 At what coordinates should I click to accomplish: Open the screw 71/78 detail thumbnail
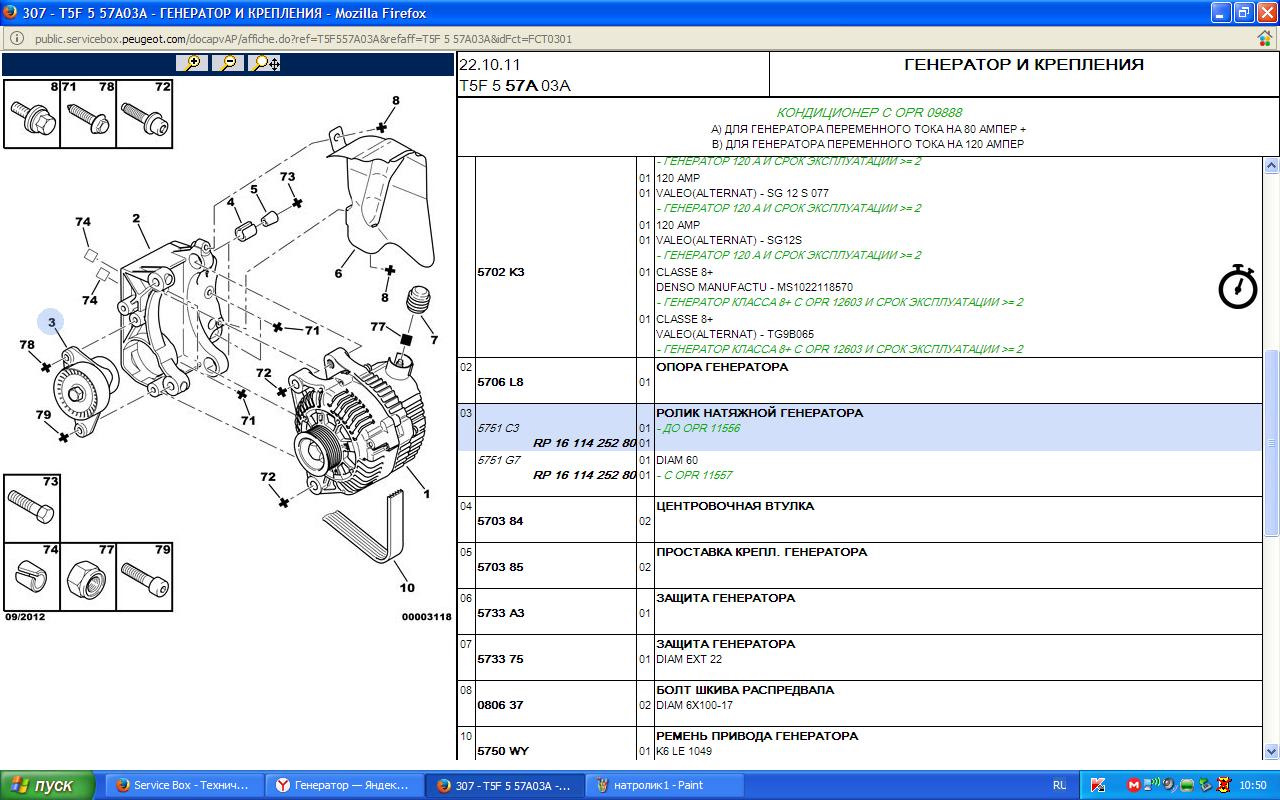pyautogui.click(x=88, y=113)
